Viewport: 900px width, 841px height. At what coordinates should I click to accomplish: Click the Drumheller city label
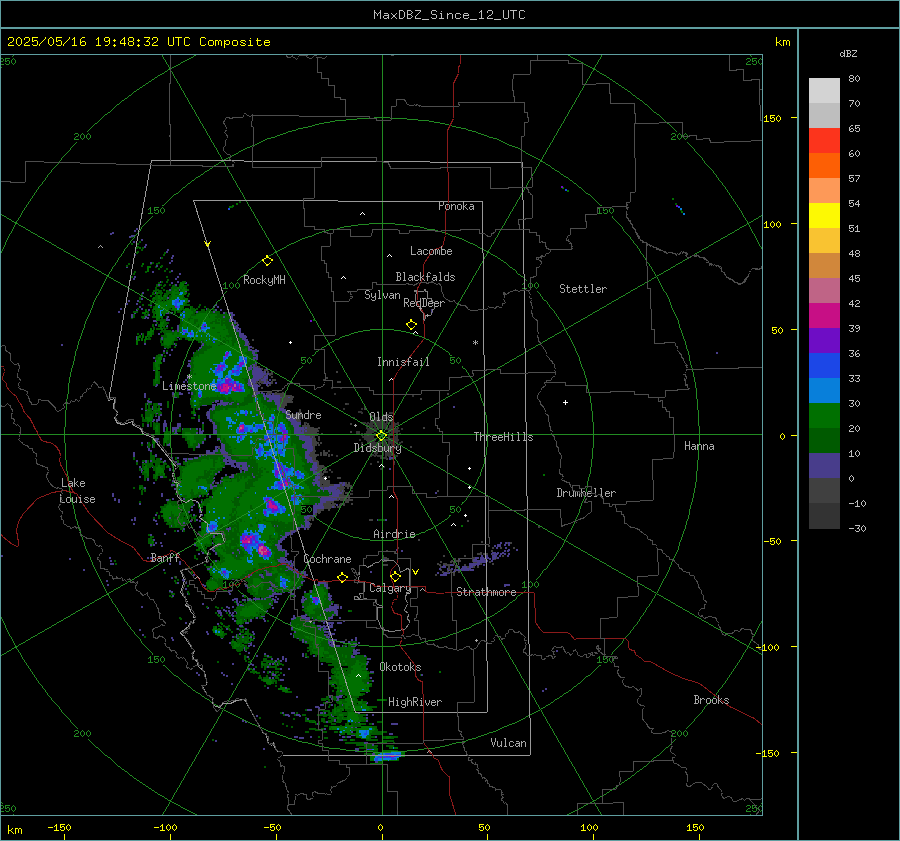click(x=586, y=493)
